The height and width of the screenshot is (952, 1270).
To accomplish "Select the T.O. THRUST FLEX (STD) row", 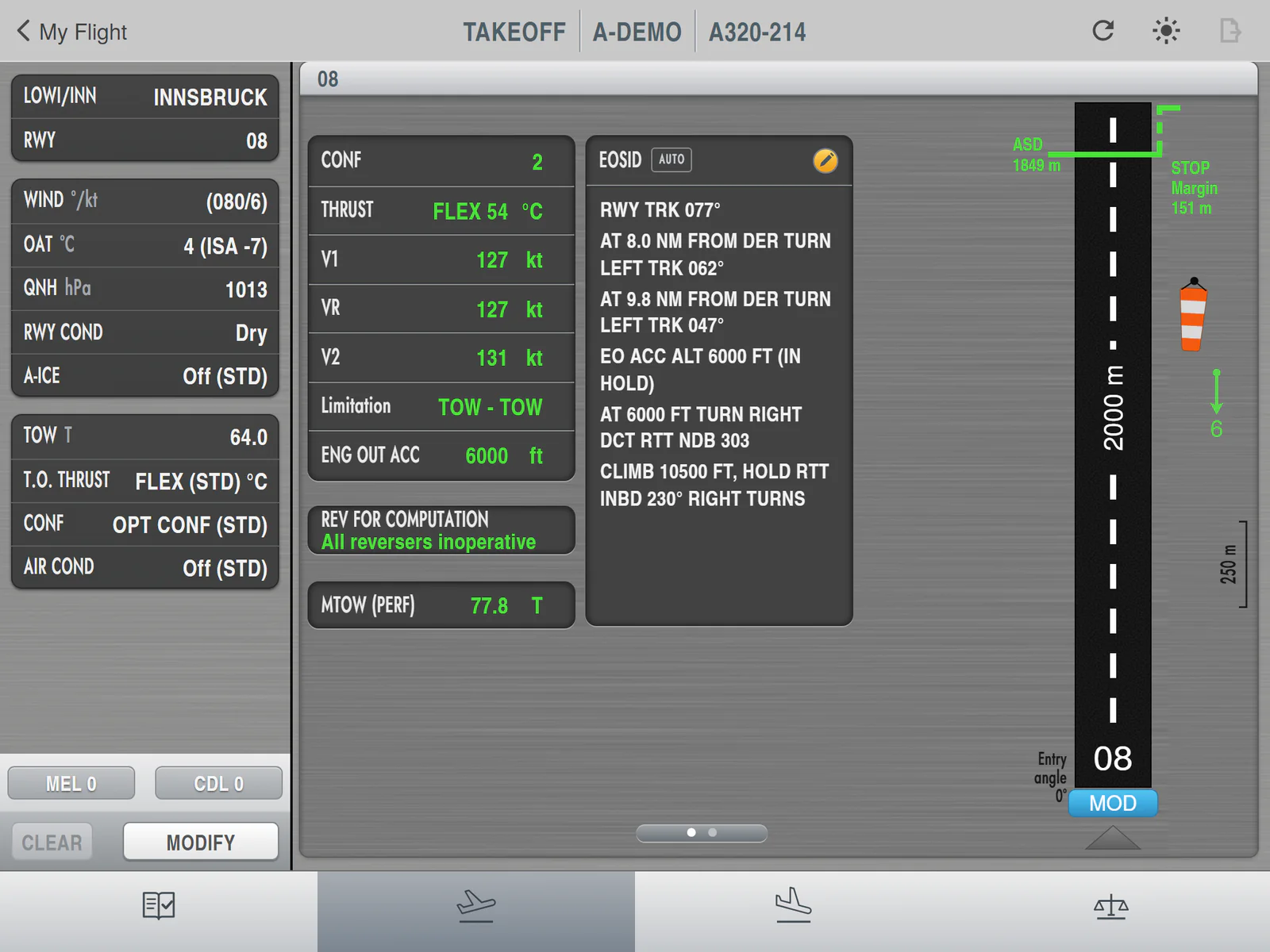I will [145, 481].
